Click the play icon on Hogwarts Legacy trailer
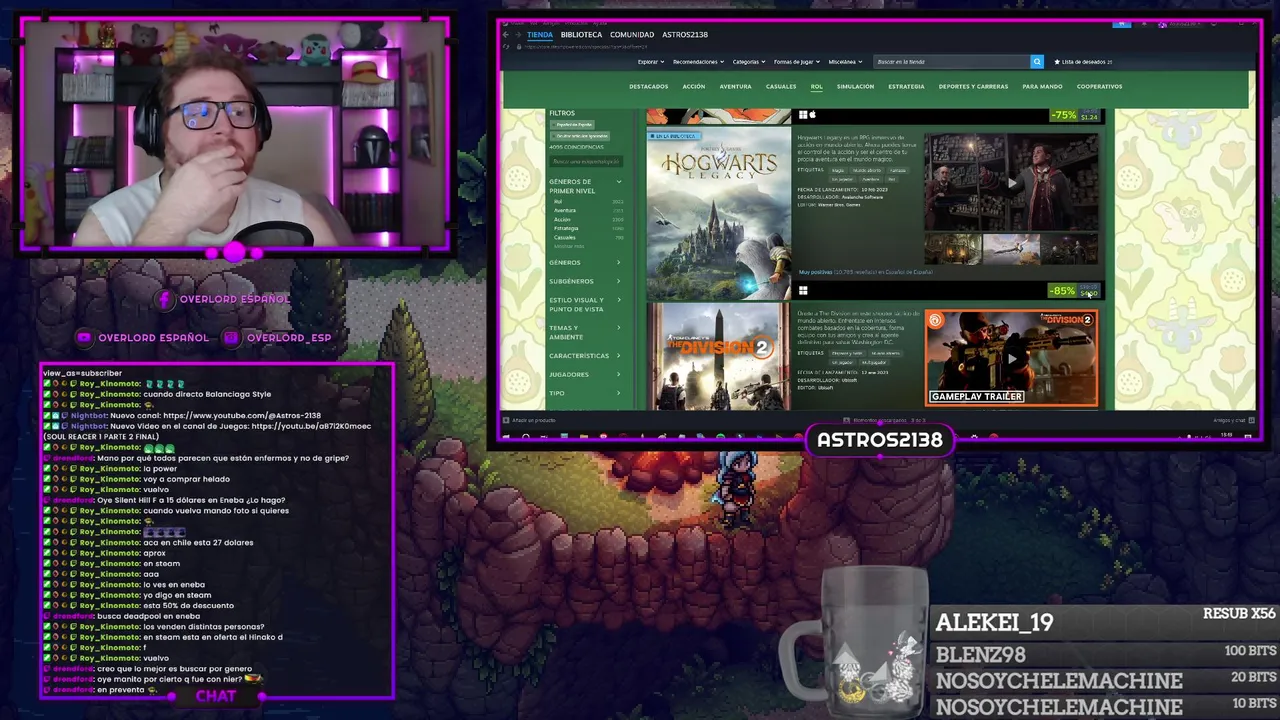The image size is (1280, 720). click(x=1012, y=183)
